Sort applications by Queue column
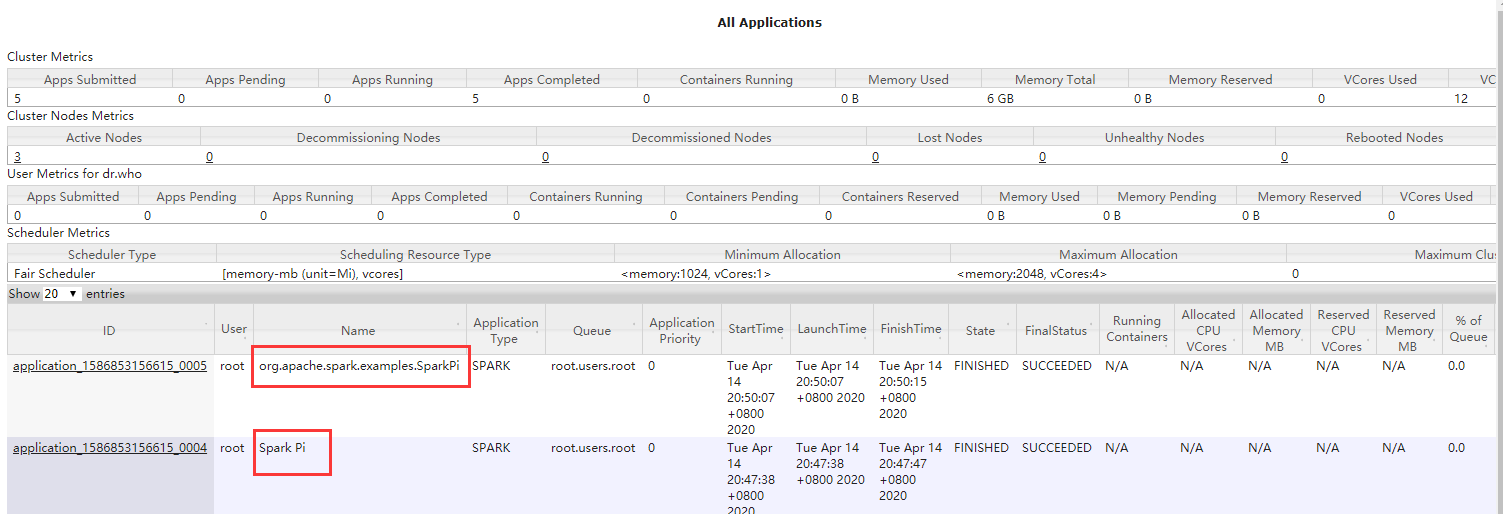Viewport: 1503px width, 514px height. [592, 330]
